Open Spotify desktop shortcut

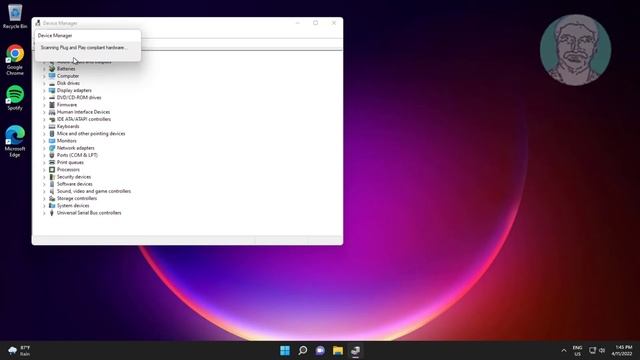(15, 98)
